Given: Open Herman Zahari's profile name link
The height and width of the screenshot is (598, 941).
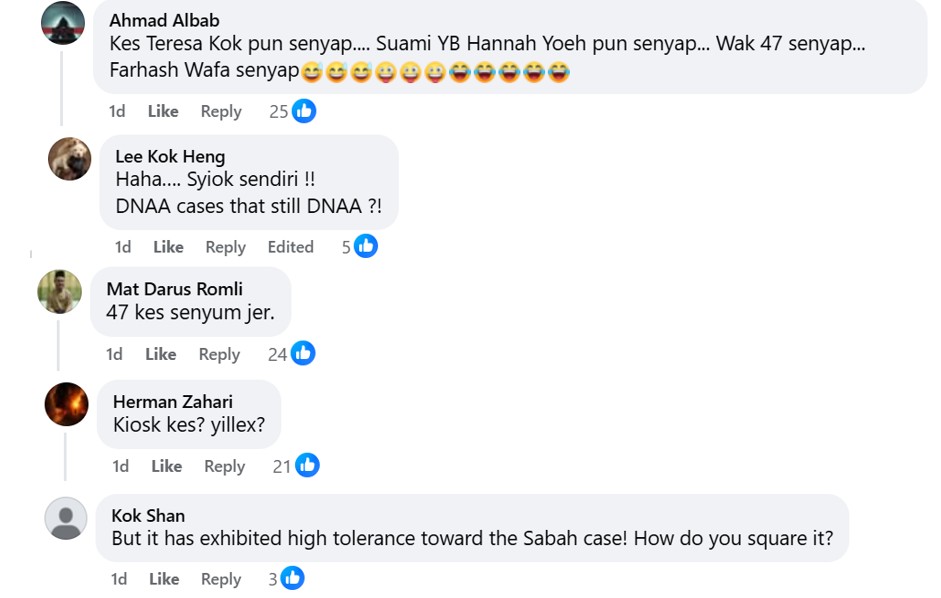Looking at the screenshot, I should (x=172, y=401).
